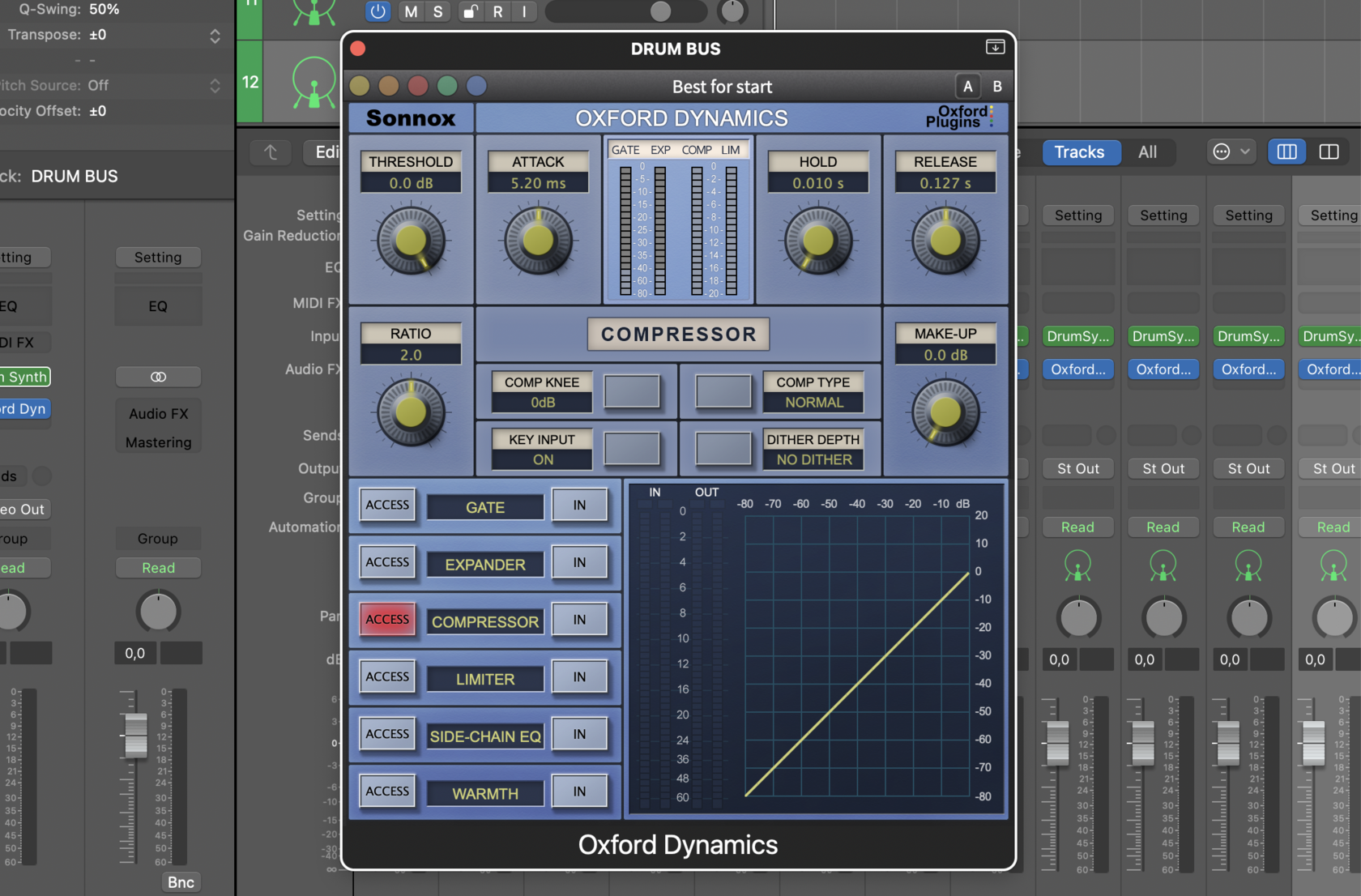Click the Attack 5.20 ms value field

pos(538,183)
